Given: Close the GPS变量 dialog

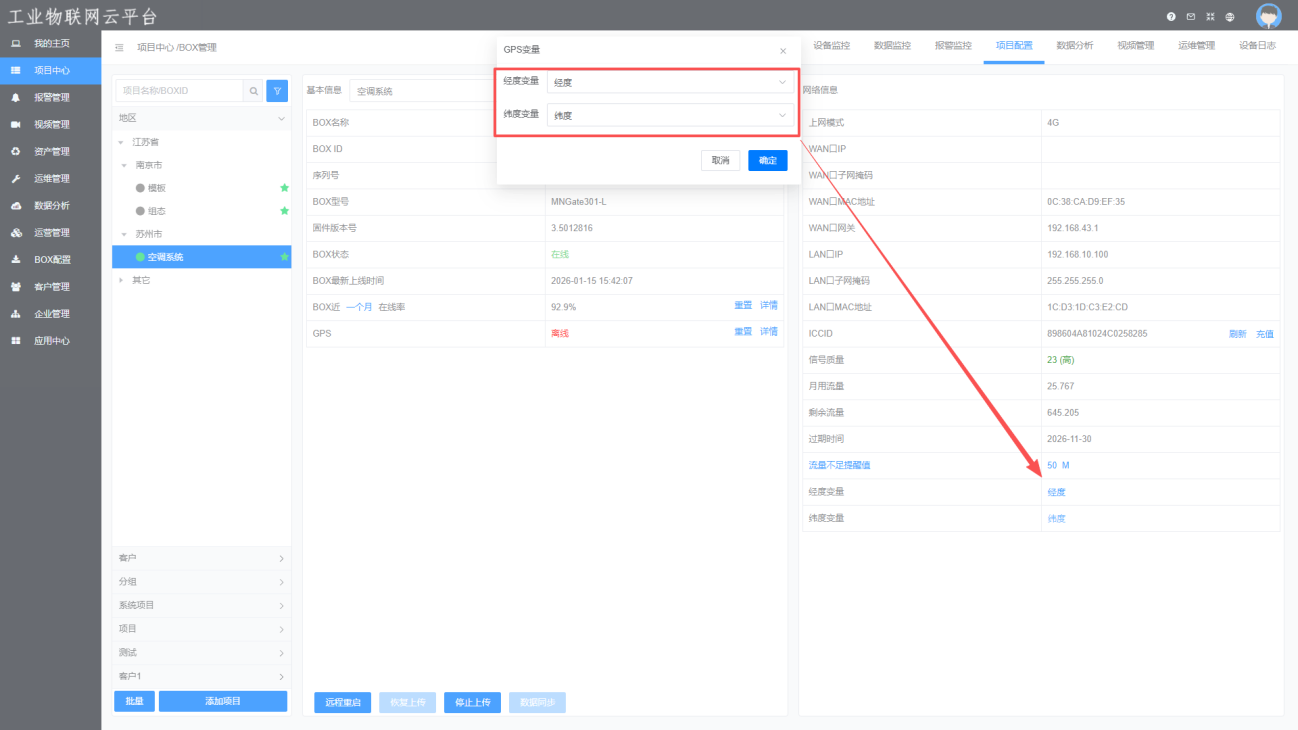Looking at the screenshot, I should [x=782, y=50].
